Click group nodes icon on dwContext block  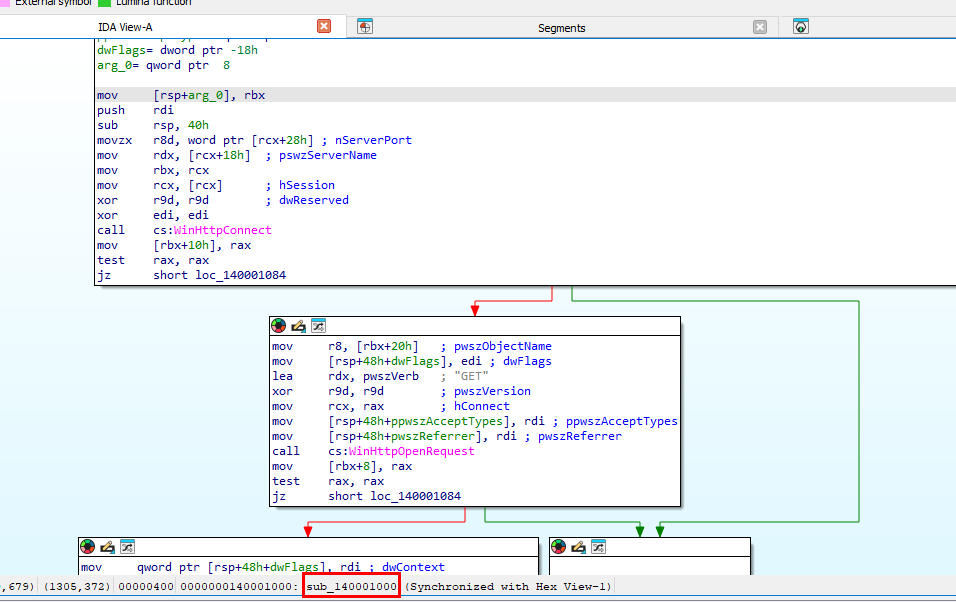(126, 547)
